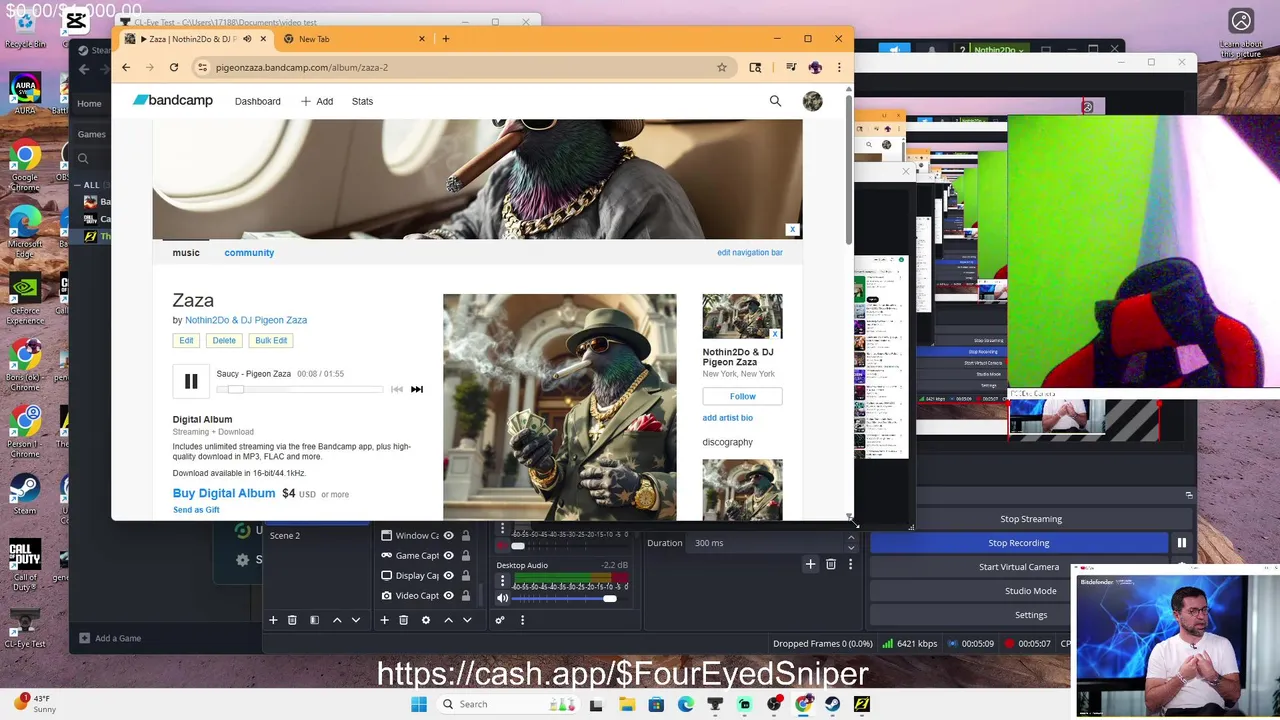The height and width of the screenshot is (720, 1280).
Task: Click the Chrome address bar URL
Action: pos(302,67)
